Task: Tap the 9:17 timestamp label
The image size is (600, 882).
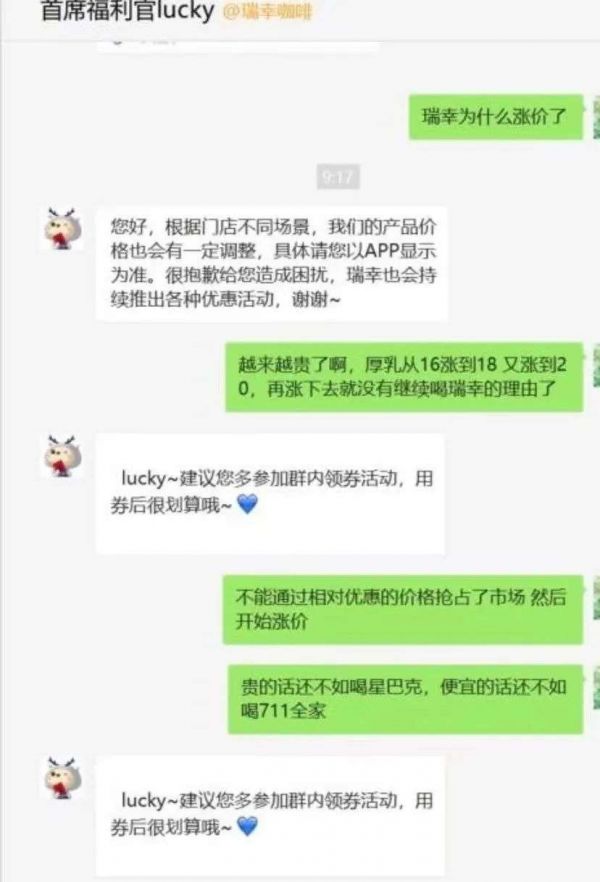Action: click(337, 177)
